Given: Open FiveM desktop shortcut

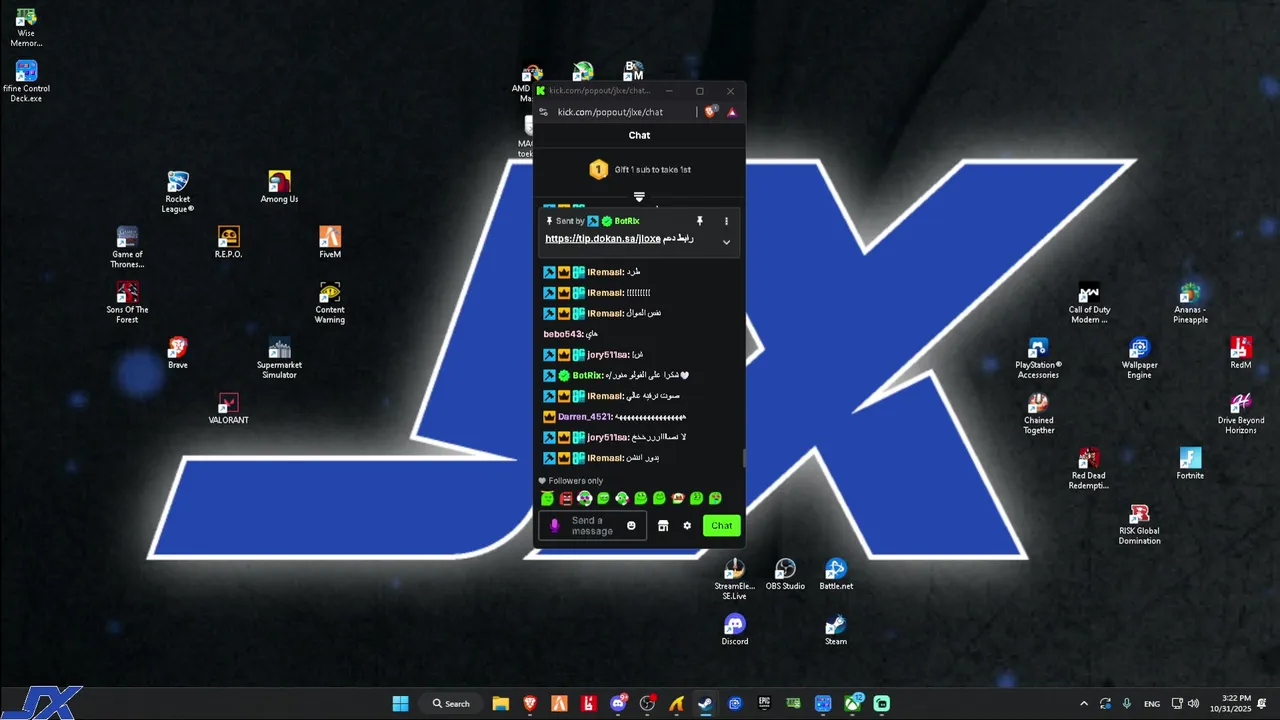Looking at the screenshot, I should click(x=330, y=242).
